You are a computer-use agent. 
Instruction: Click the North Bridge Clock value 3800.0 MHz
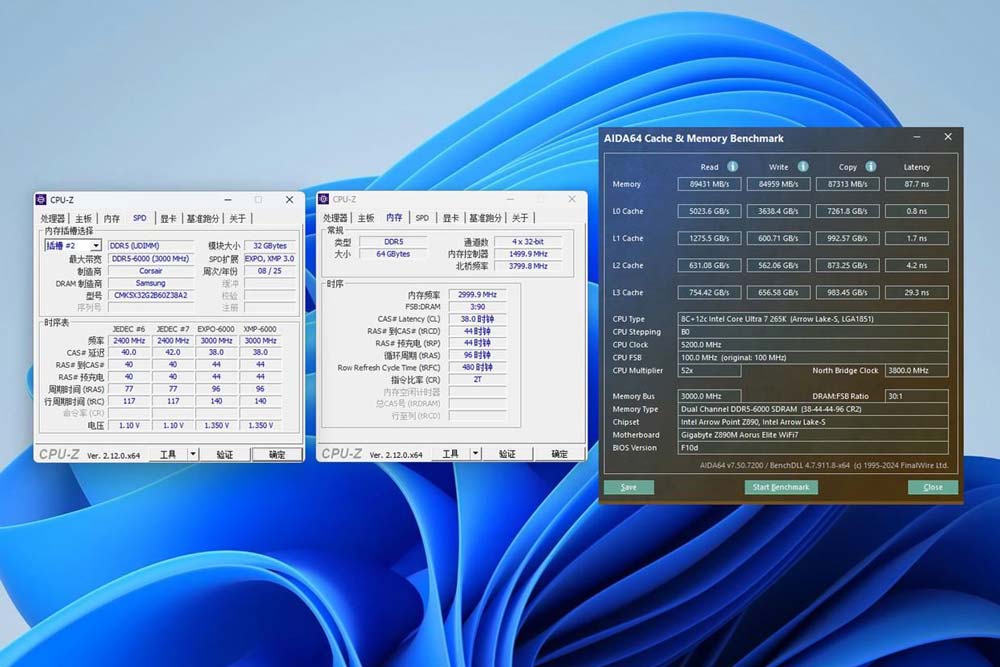point(916,370)
